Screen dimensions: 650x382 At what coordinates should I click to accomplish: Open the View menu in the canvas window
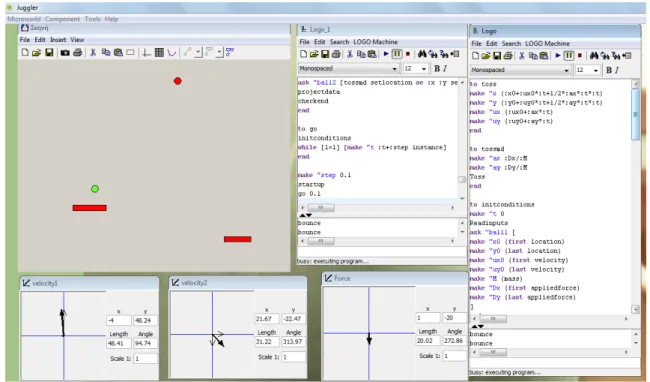click(x=77, y=40)
